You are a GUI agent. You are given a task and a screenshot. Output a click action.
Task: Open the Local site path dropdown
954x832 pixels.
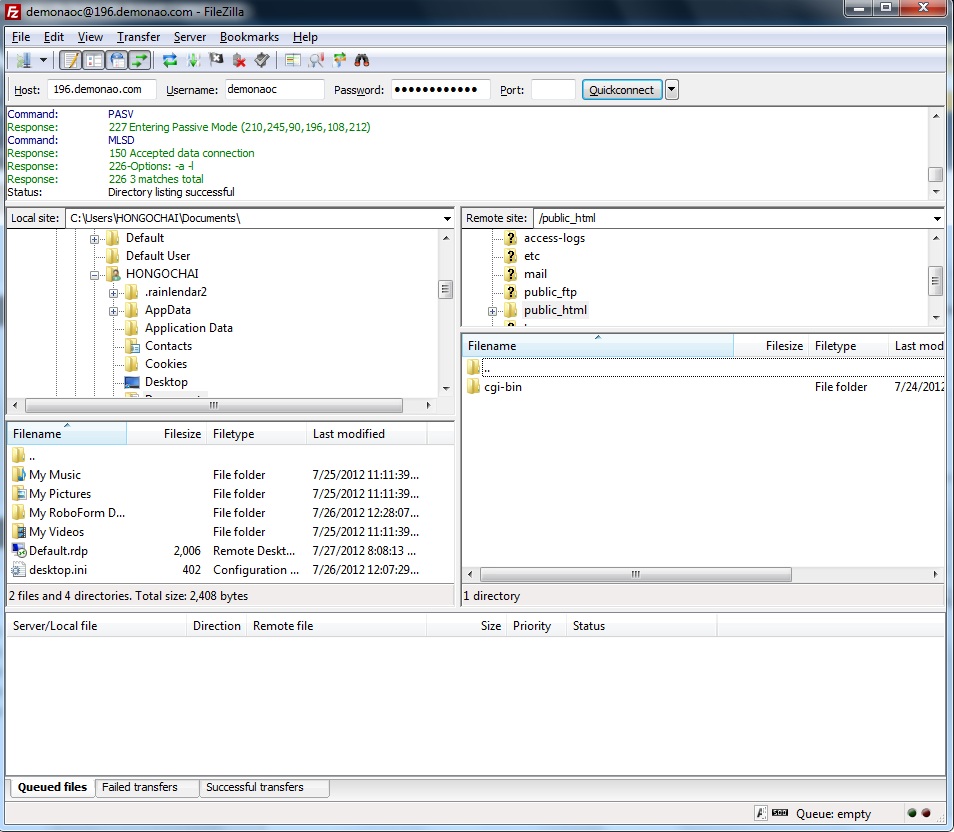click(447, 218)
